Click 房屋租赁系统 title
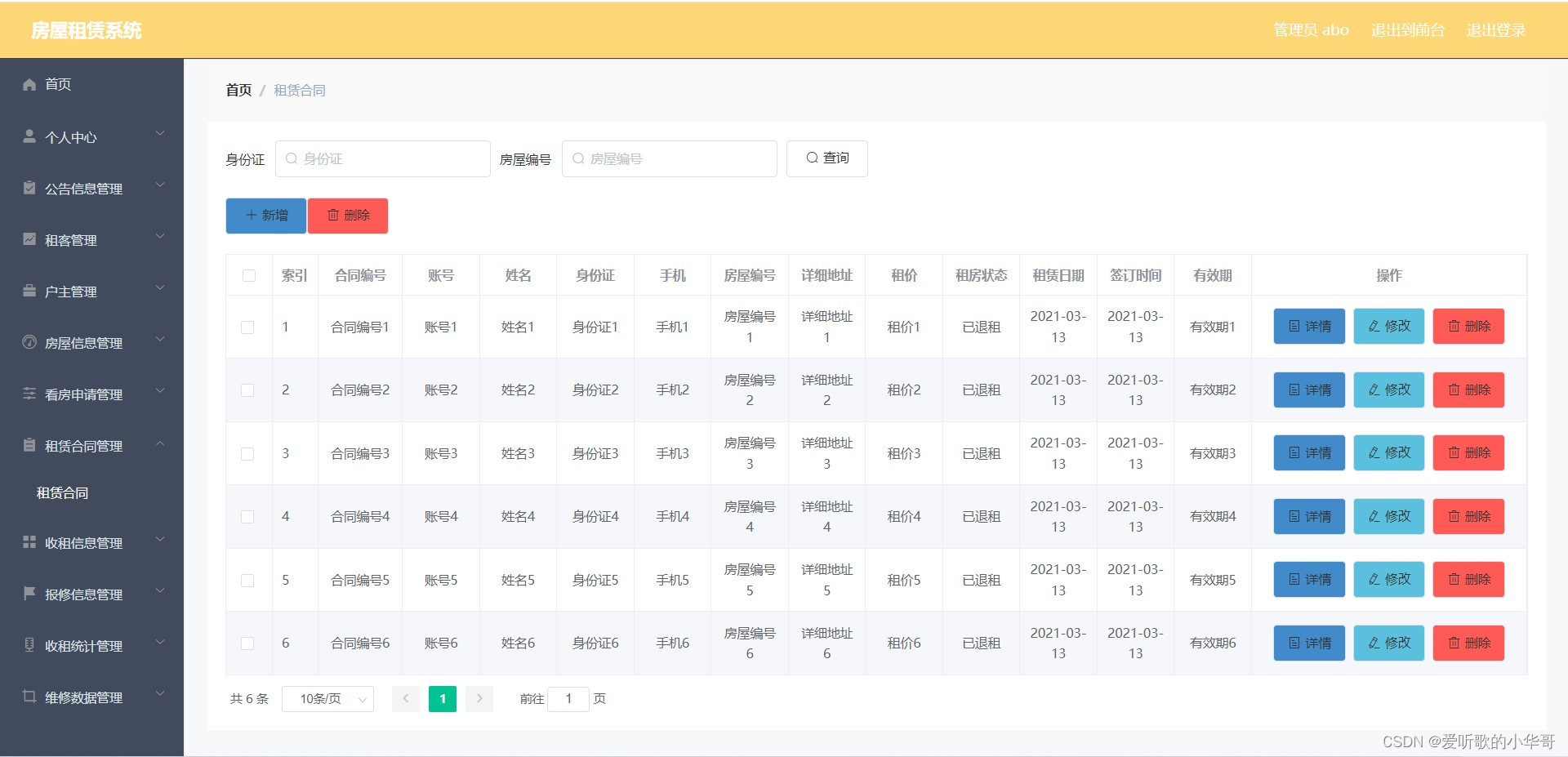 point(87,30)
